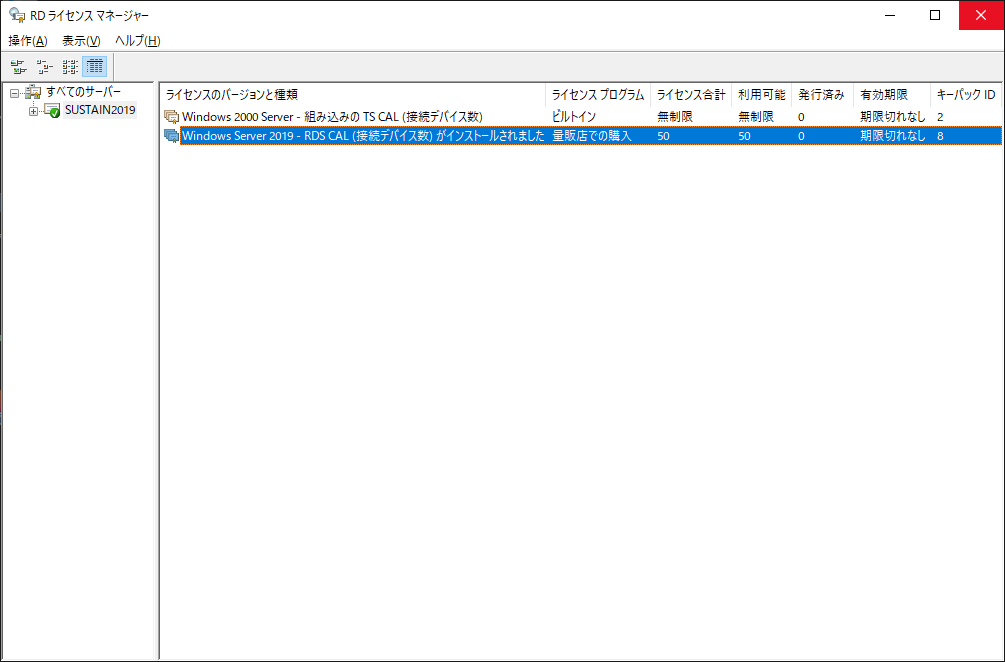
Task: Click issued count 0 in Windows 2000 row
Action: coord(801,117)
